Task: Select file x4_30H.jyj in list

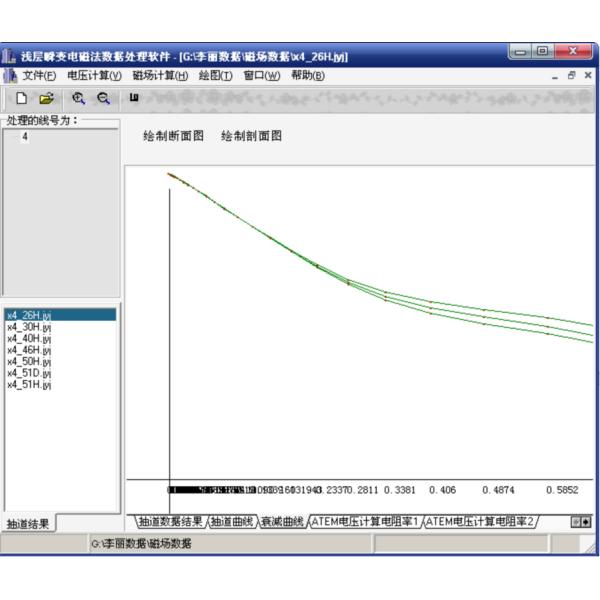Action: click(30, 325)
